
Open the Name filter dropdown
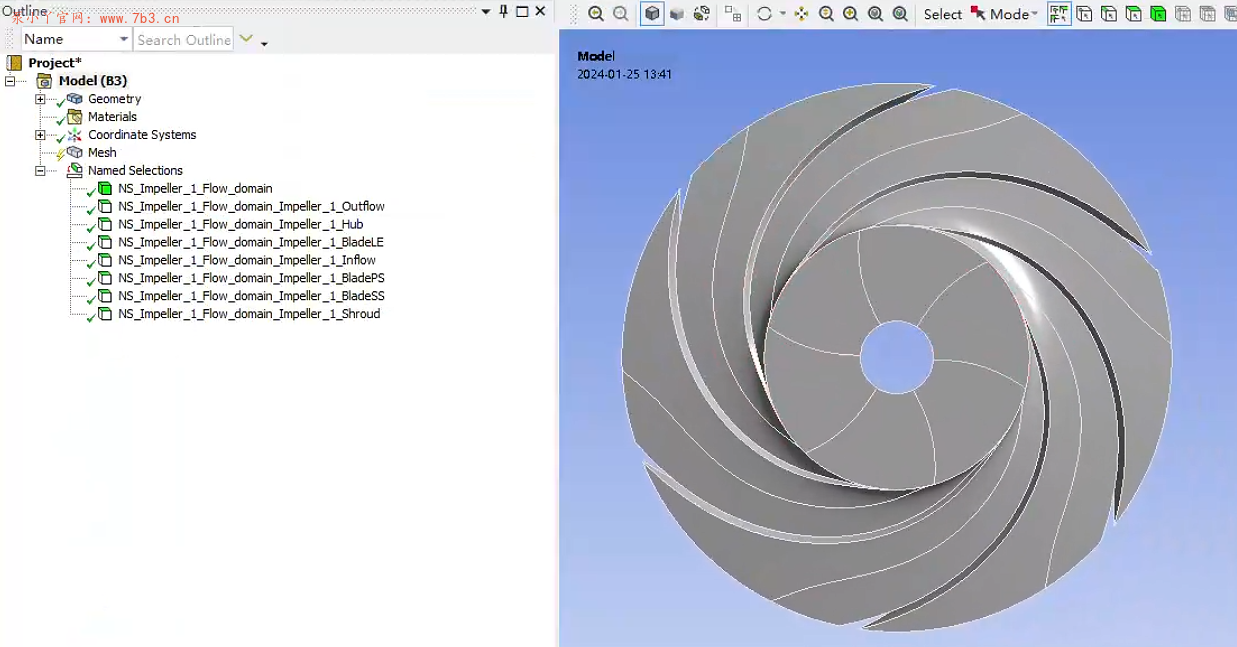pos(124,40)
